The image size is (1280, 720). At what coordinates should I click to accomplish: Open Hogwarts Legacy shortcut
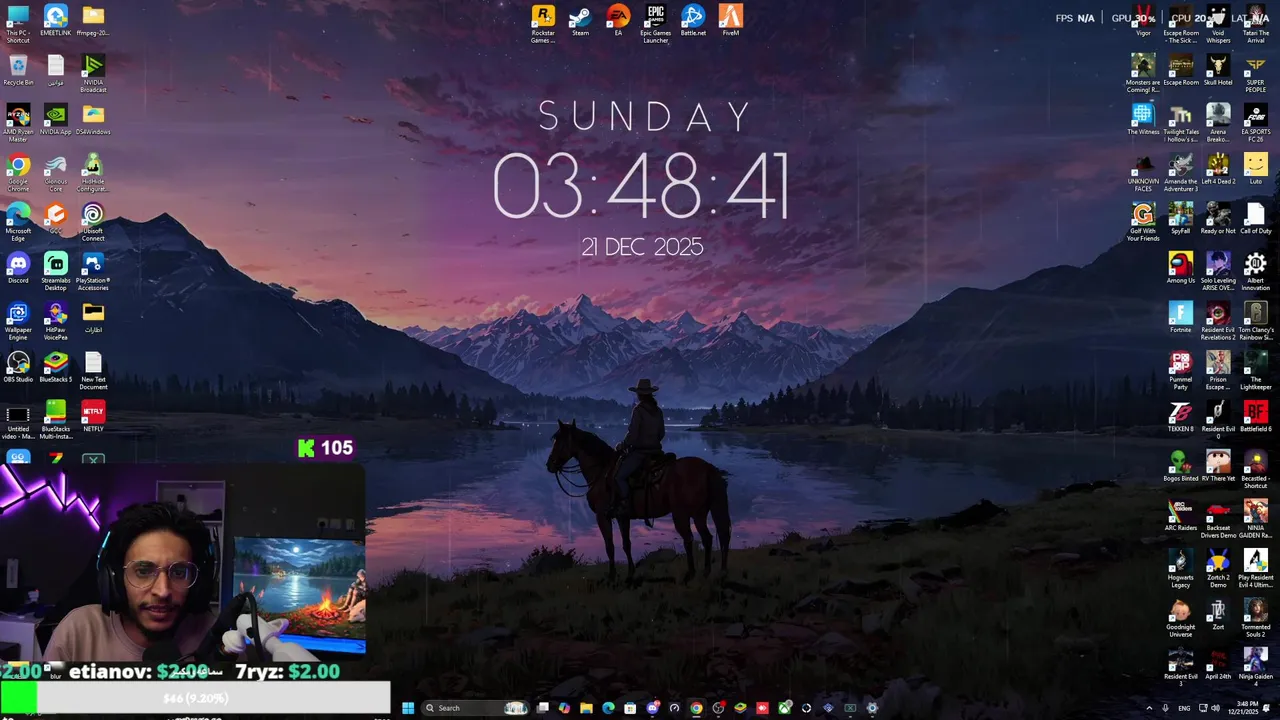click(x=1181, y=569)
